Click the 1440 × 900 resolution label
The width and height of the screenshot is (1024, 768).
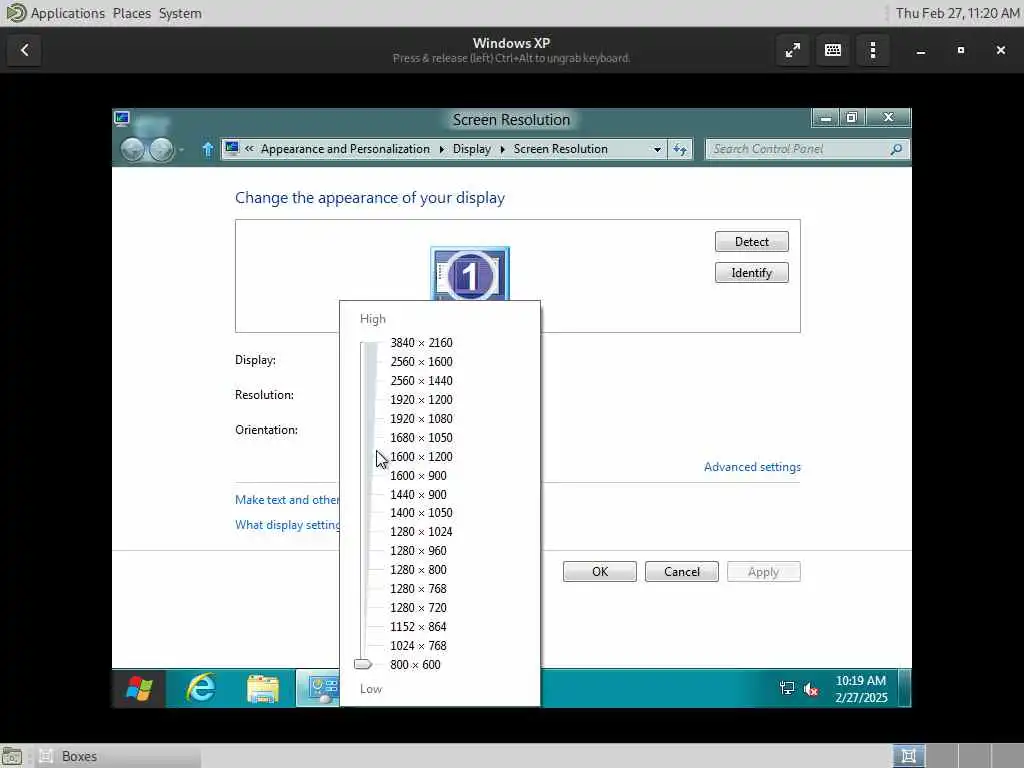[419, 494]
